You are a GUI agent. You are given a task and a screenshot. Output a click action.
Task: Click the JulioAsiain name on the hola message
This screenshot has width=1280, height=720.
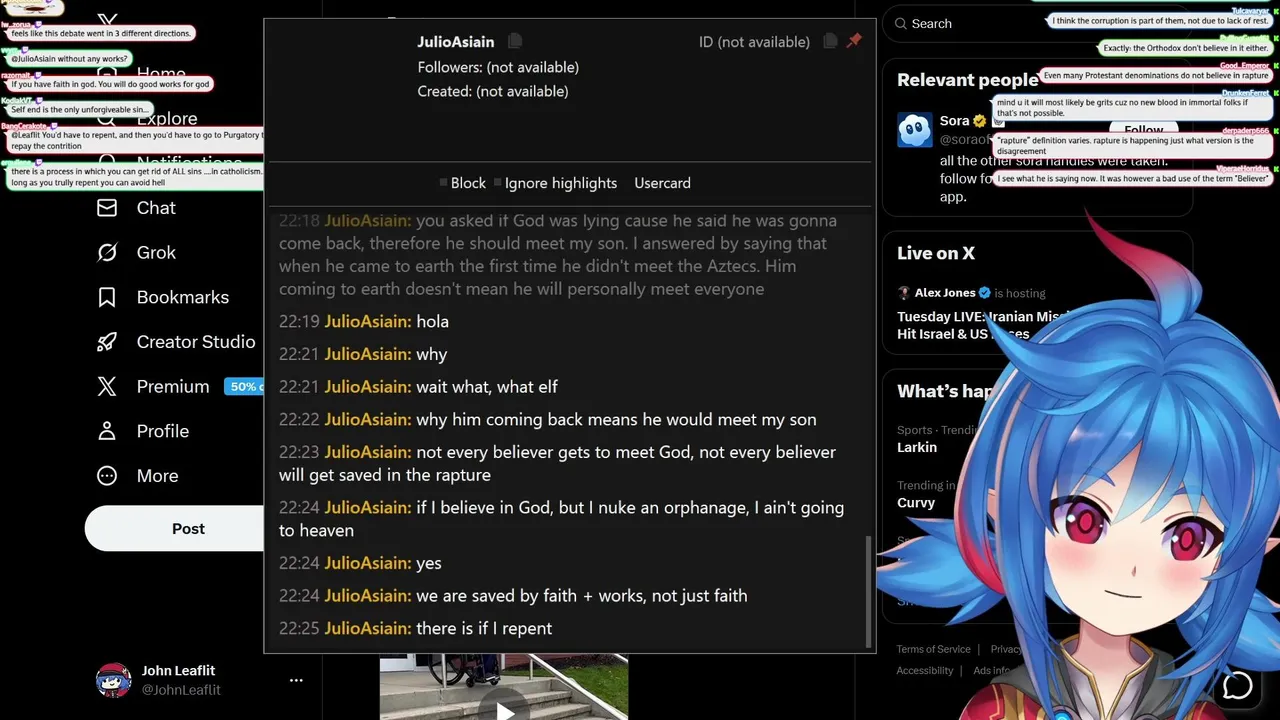pyautogui.click(x=367, y=321)
